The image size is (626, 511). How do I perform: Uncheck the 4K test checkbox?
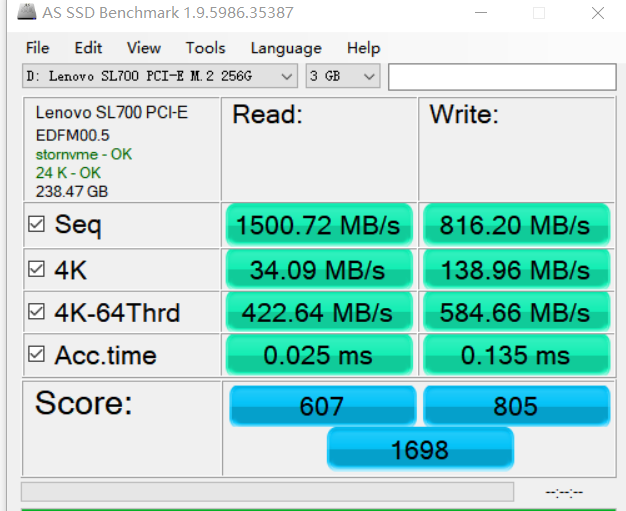pyautogui.click(x=36, y=269)
